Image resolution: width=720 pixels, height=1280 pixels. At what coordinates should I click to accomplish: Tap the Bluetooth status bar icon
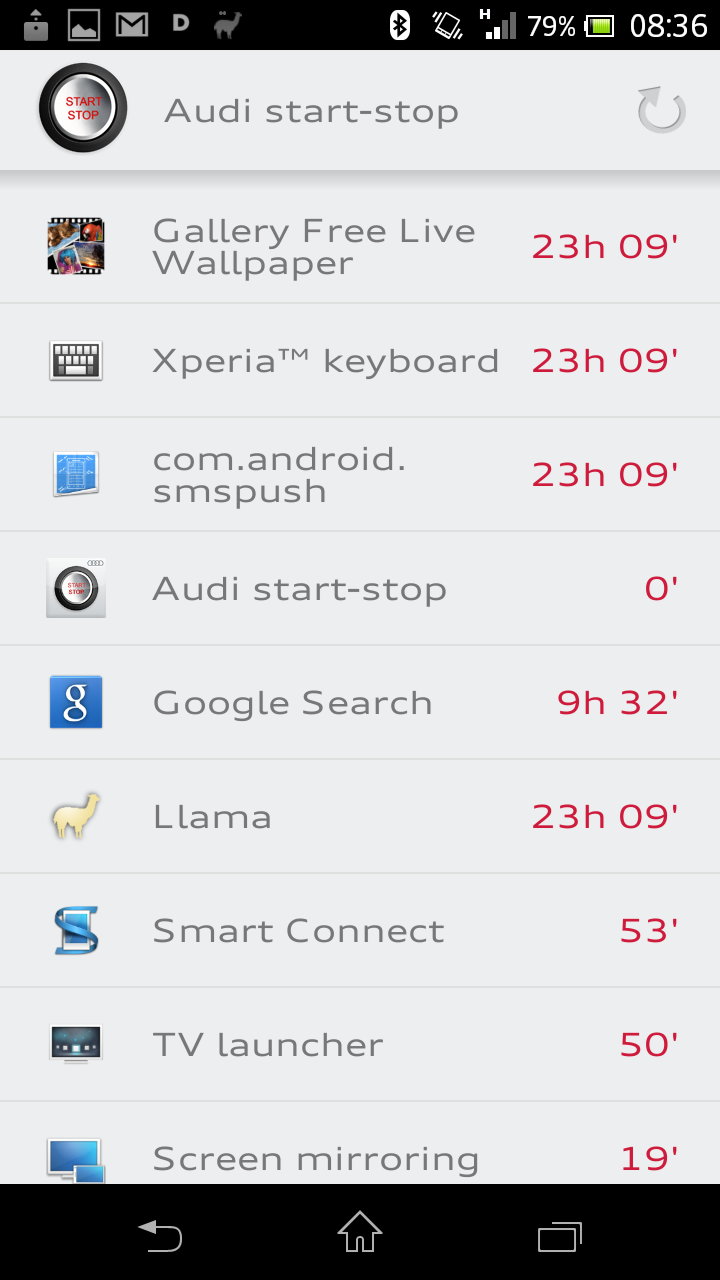coord(400,25)
